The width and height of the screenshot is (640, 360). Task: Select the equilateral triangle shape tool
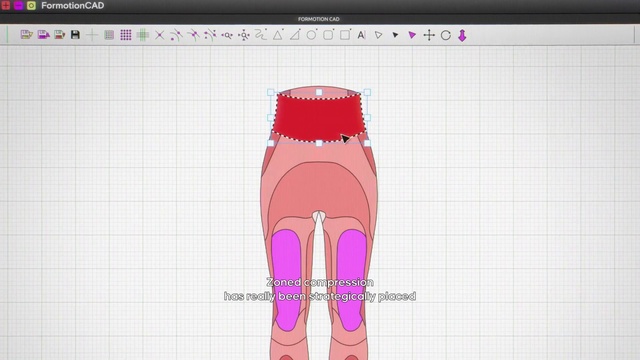[278, 35]
